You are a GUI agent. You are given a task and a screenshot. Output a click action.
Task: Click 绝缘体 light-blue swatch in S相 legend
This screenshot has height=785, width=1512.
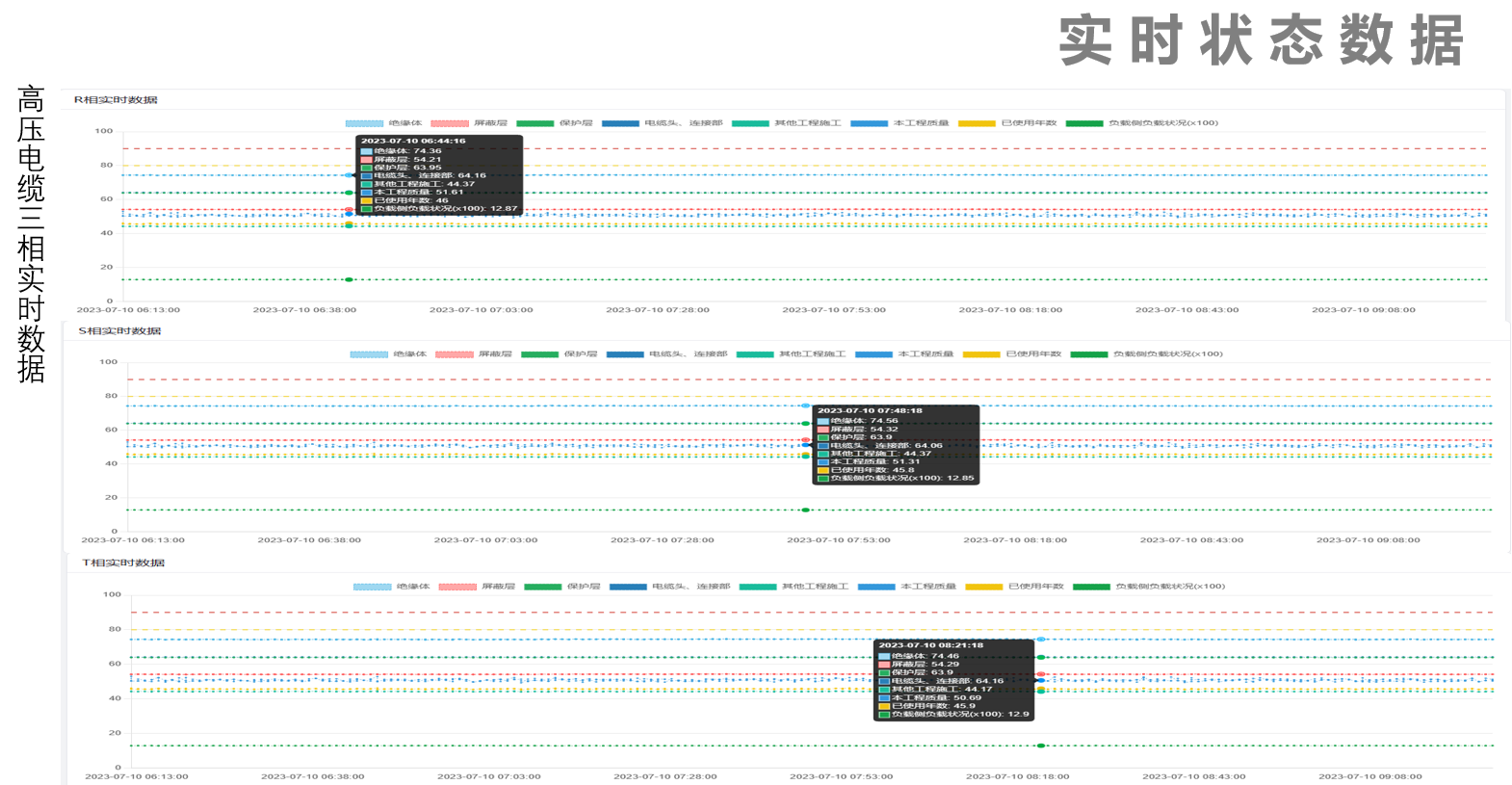pos(369,354)
